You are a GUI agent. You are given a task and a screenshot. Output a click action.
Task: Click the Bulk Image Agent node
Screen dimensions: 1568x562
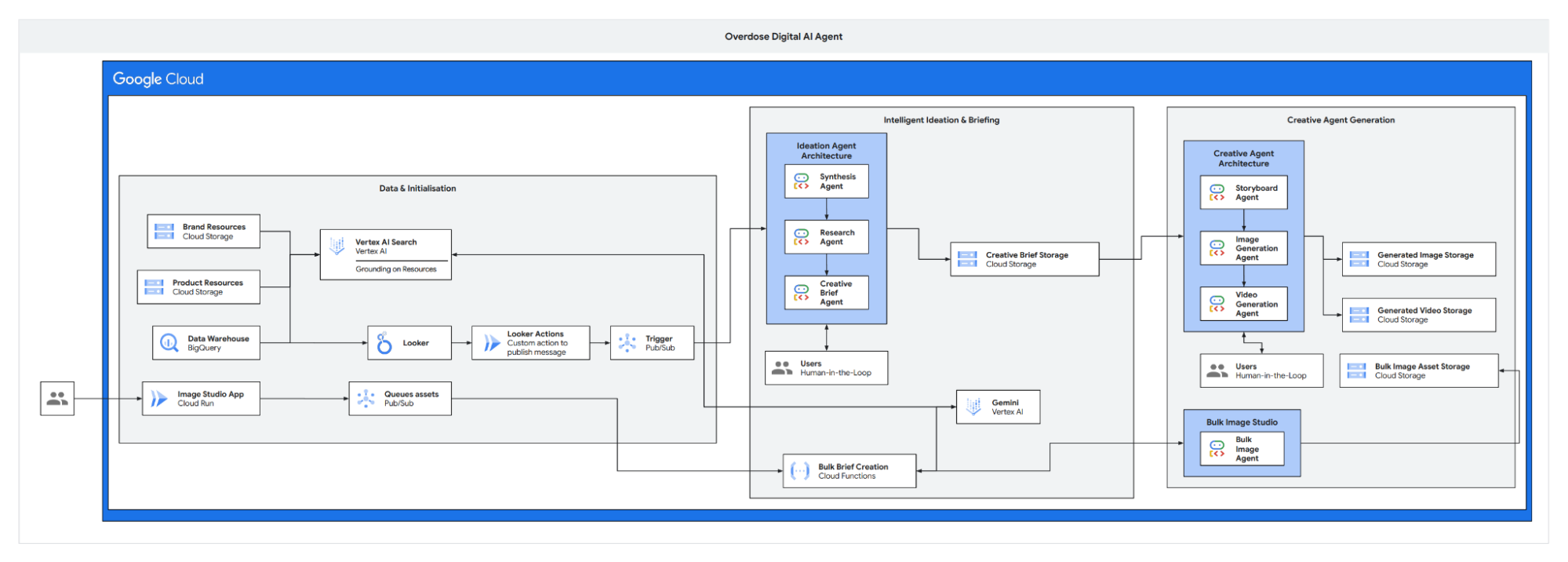point(1242,449)
